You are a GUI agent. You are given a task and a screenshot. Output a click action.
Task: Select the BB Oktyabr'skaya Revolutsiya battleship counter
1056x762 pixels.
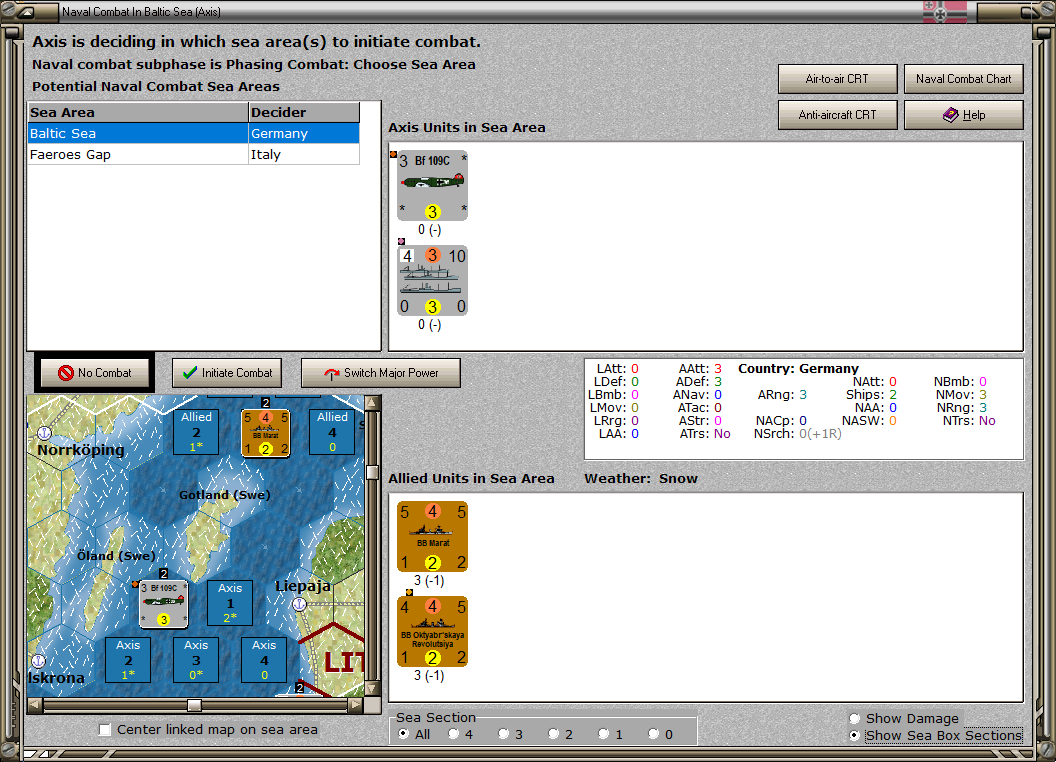point(432,631)
